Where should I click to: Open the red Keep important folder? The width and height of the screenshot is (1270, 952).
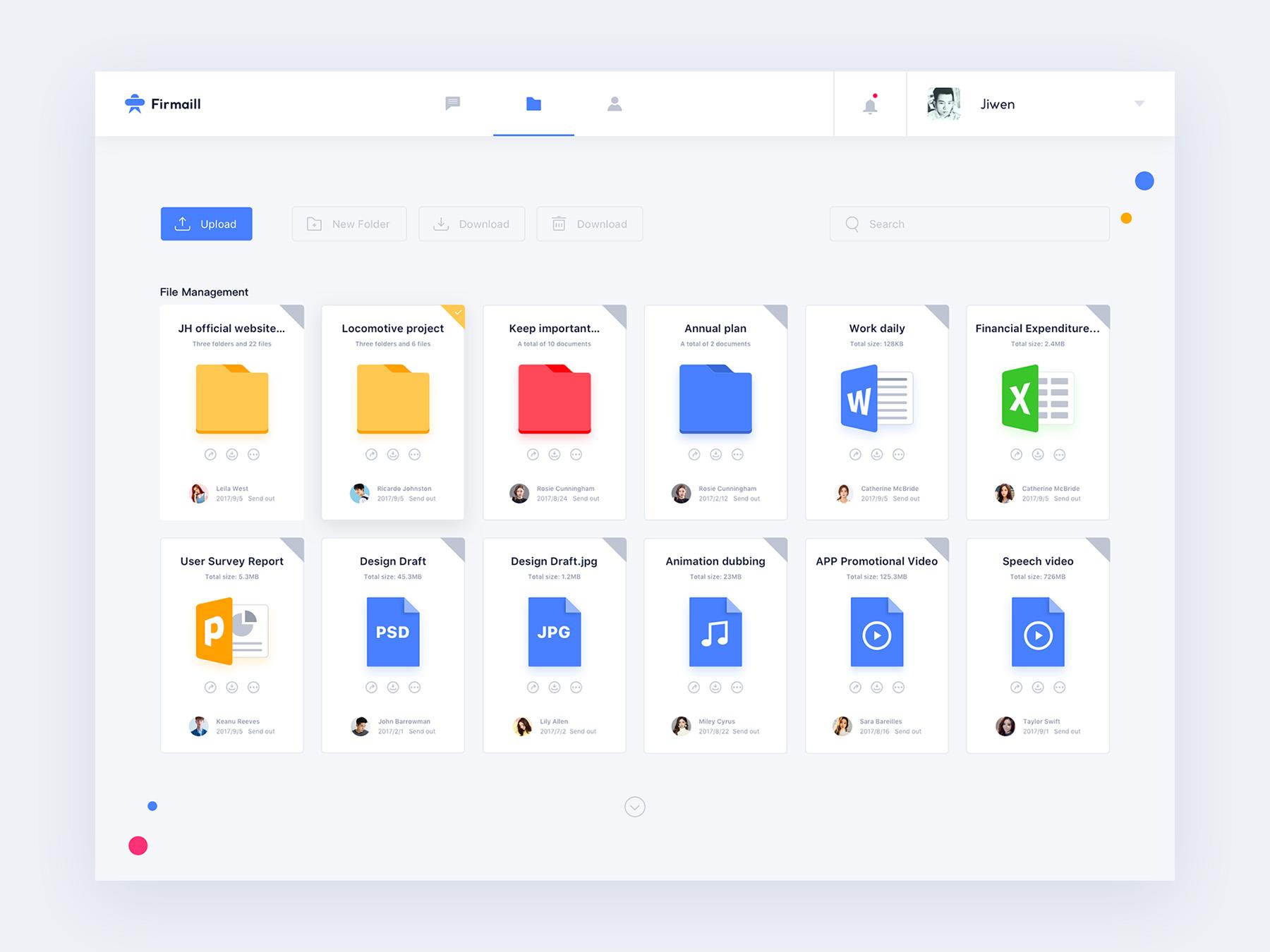(x=555, y=398)
